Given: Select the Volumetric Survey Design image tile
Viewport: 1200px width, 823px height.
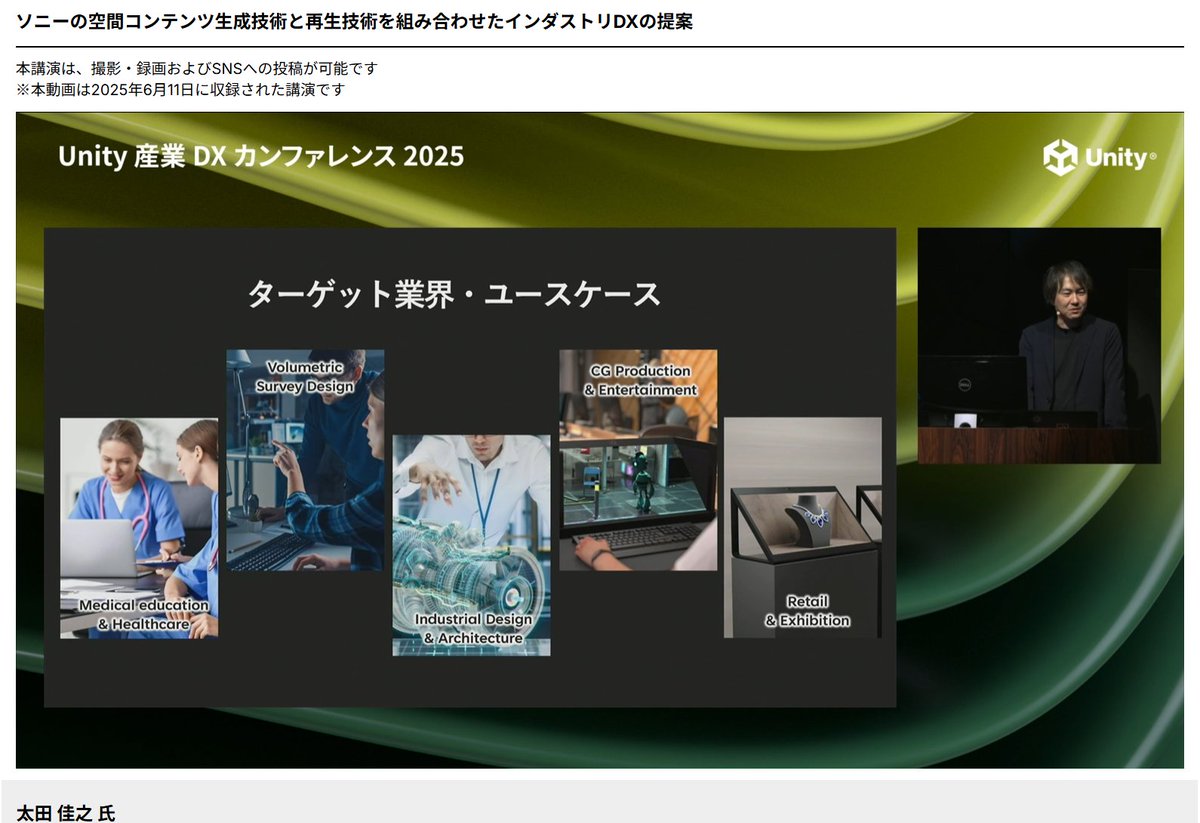Looking at the screenshot, I should 306,460.
